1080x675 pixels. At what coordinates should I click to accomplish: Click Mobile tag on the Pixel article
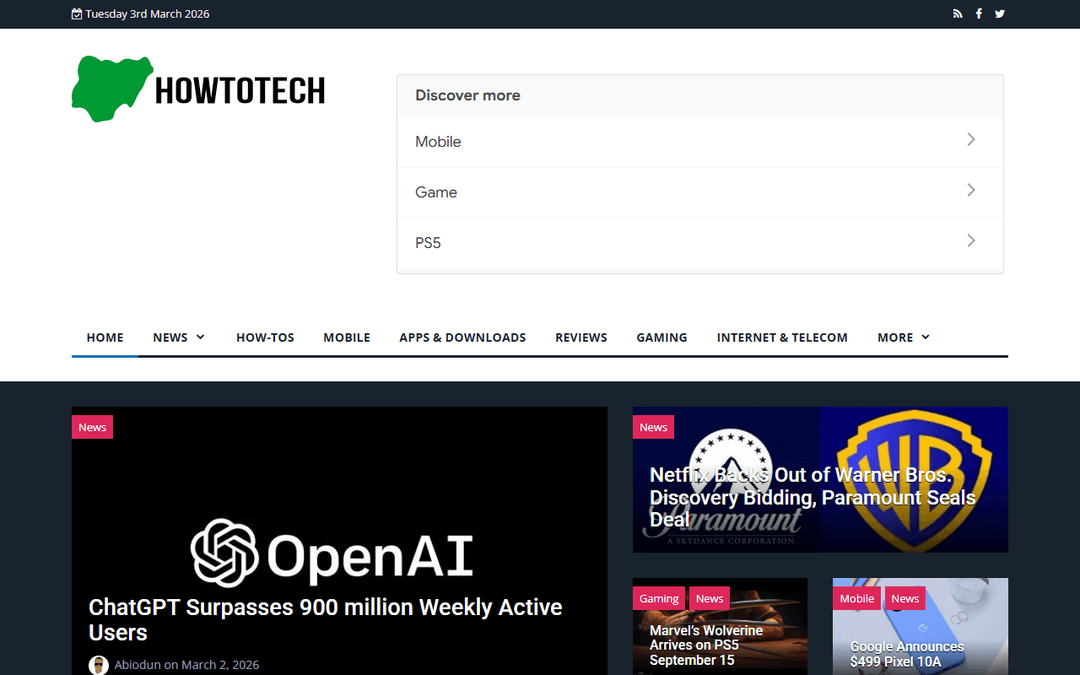pos(857,599)
